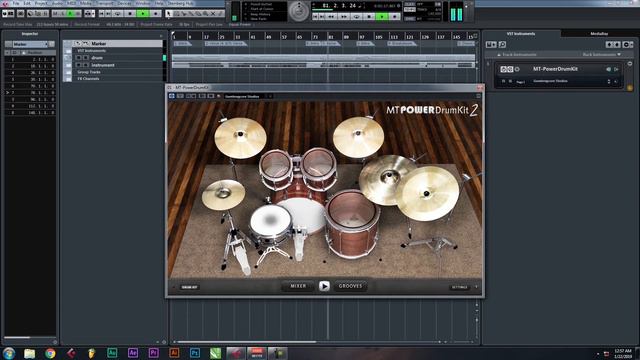Toggle solo on the drum track
This screenshot has width=640, height=360.
coord(86,58)
